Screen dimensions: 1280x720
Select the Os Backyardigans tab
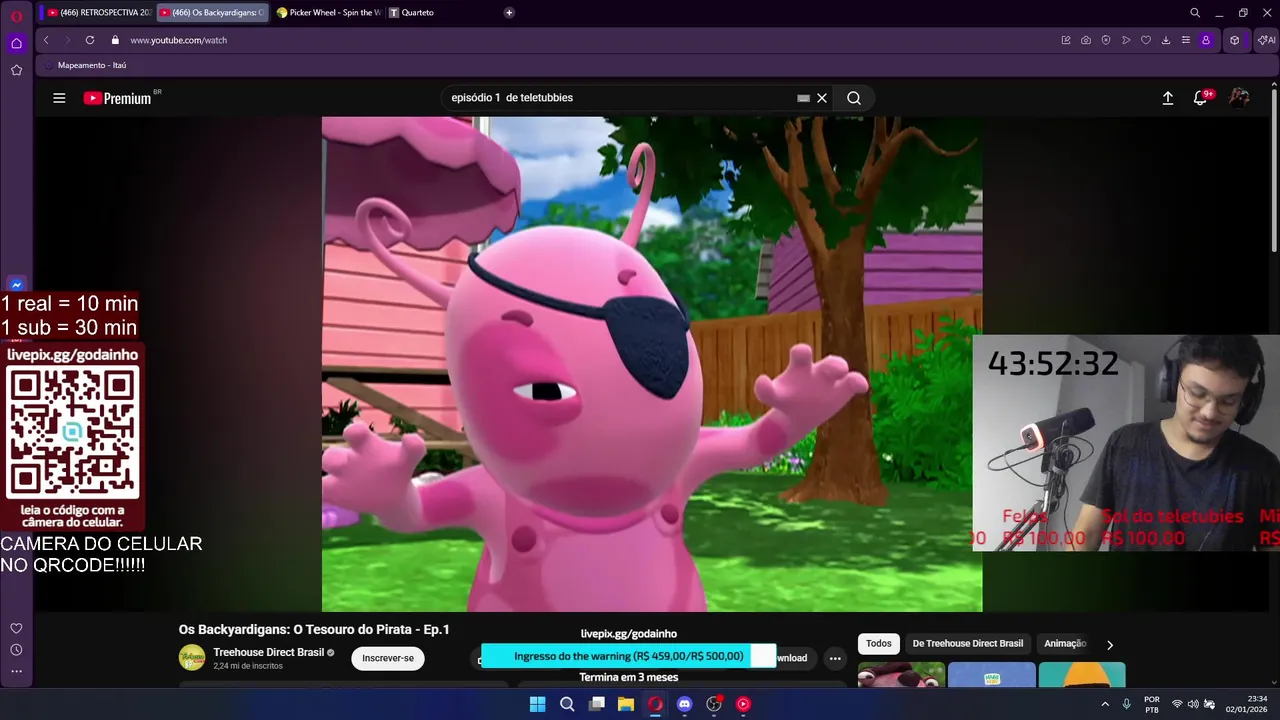[x=212, y=13]
